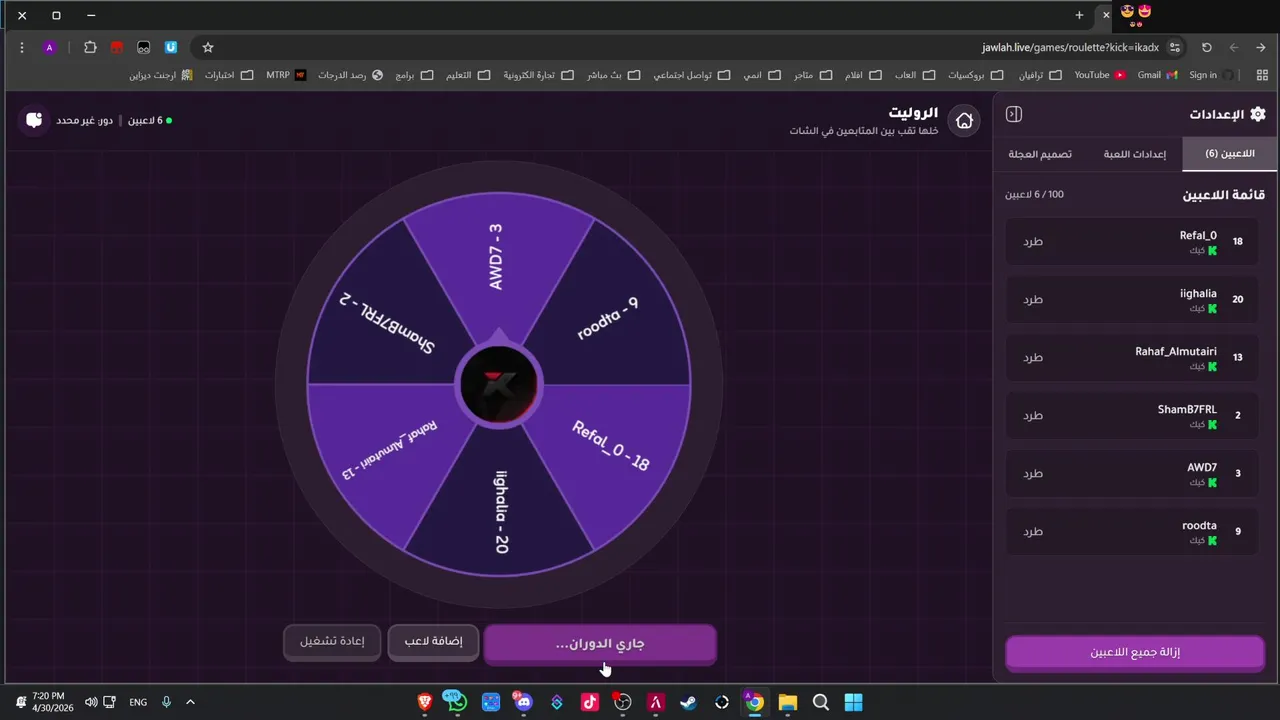Screen dimensions: 1280x720
Task: Open the site information icon in address bar
Action: point(1175,47)
